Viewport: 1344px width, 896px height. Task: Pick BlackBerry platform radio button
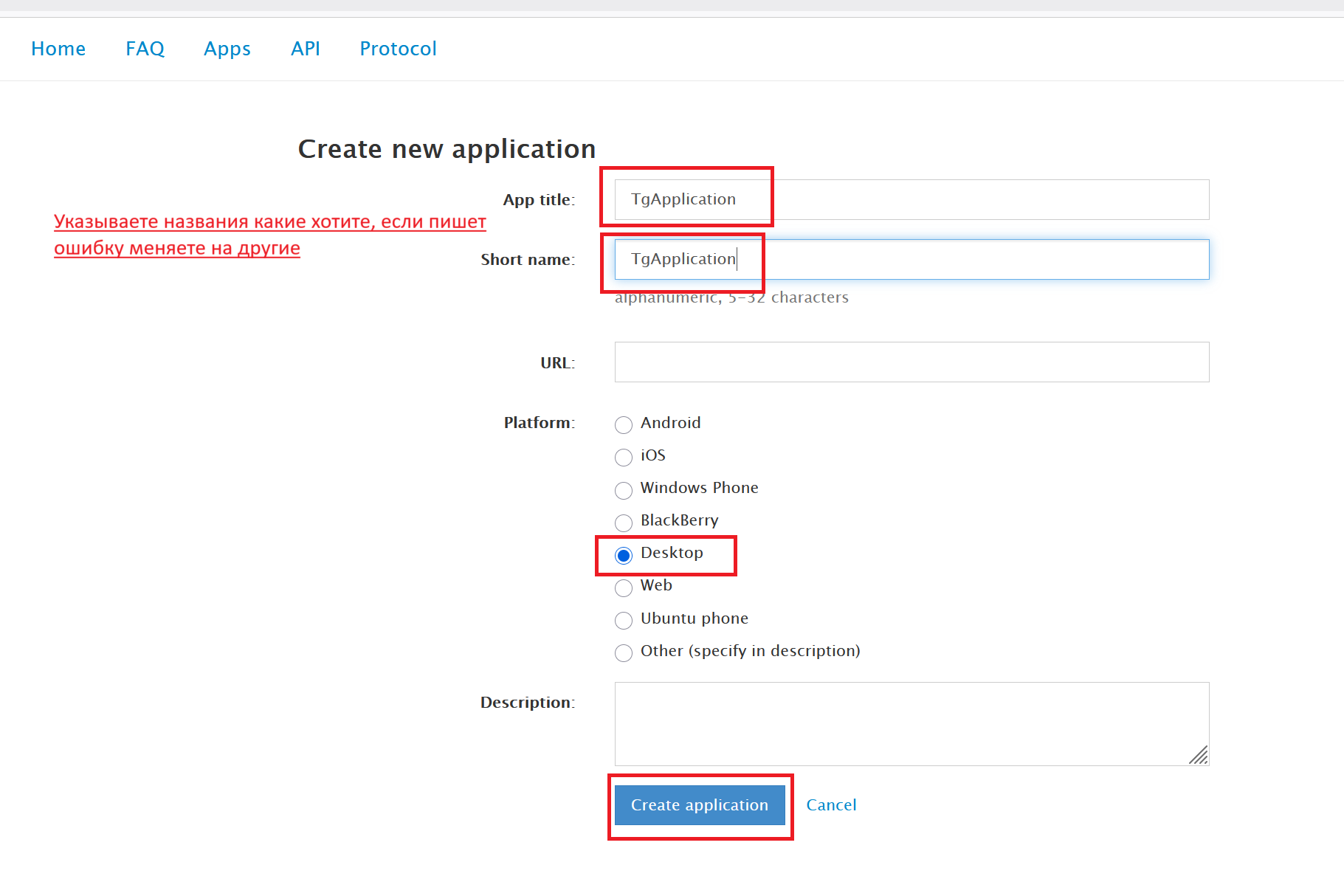[x=624, y=523]
